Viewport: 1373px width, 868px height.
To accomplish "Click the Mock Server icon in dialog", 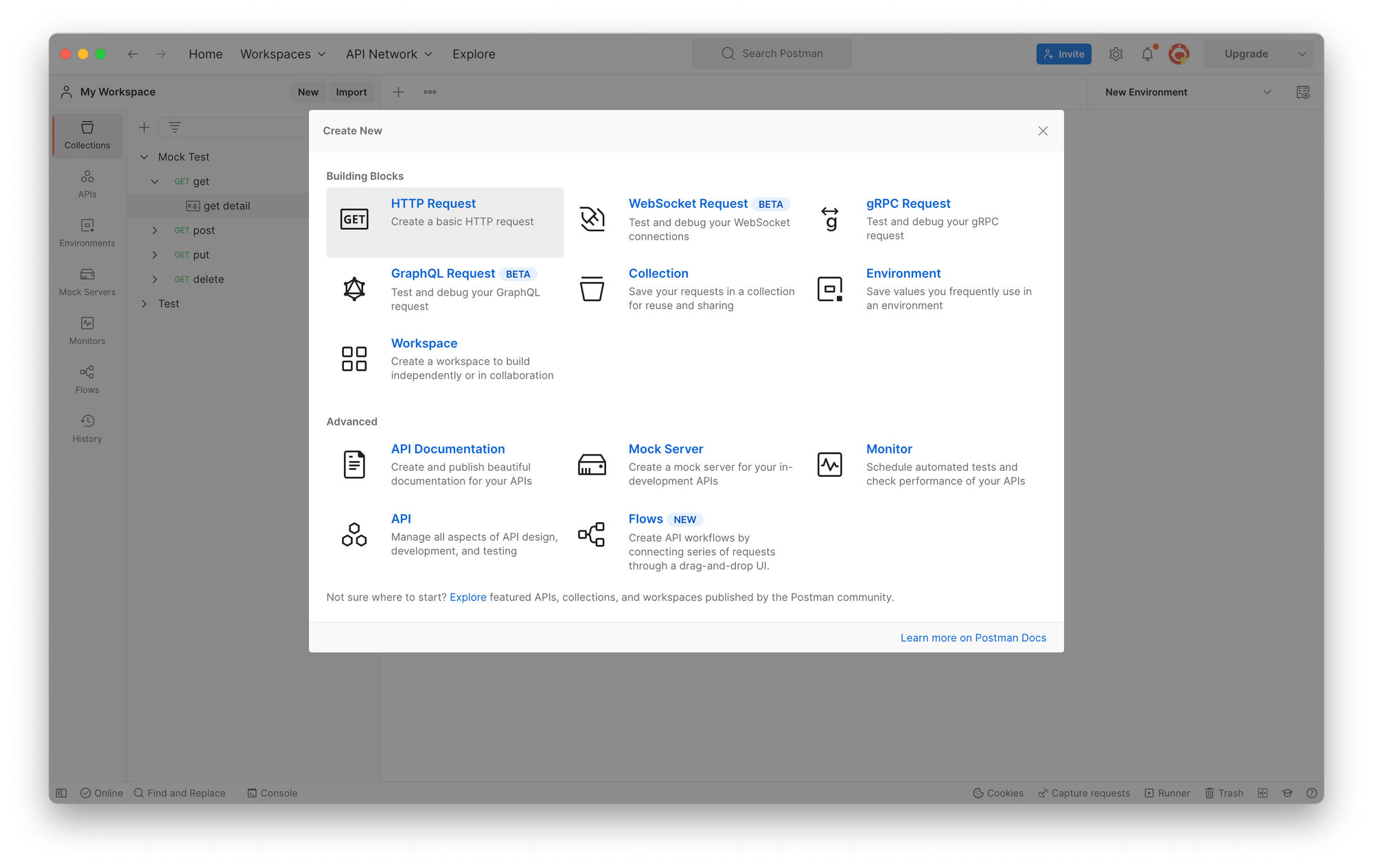I will click(x=592, y=465).
